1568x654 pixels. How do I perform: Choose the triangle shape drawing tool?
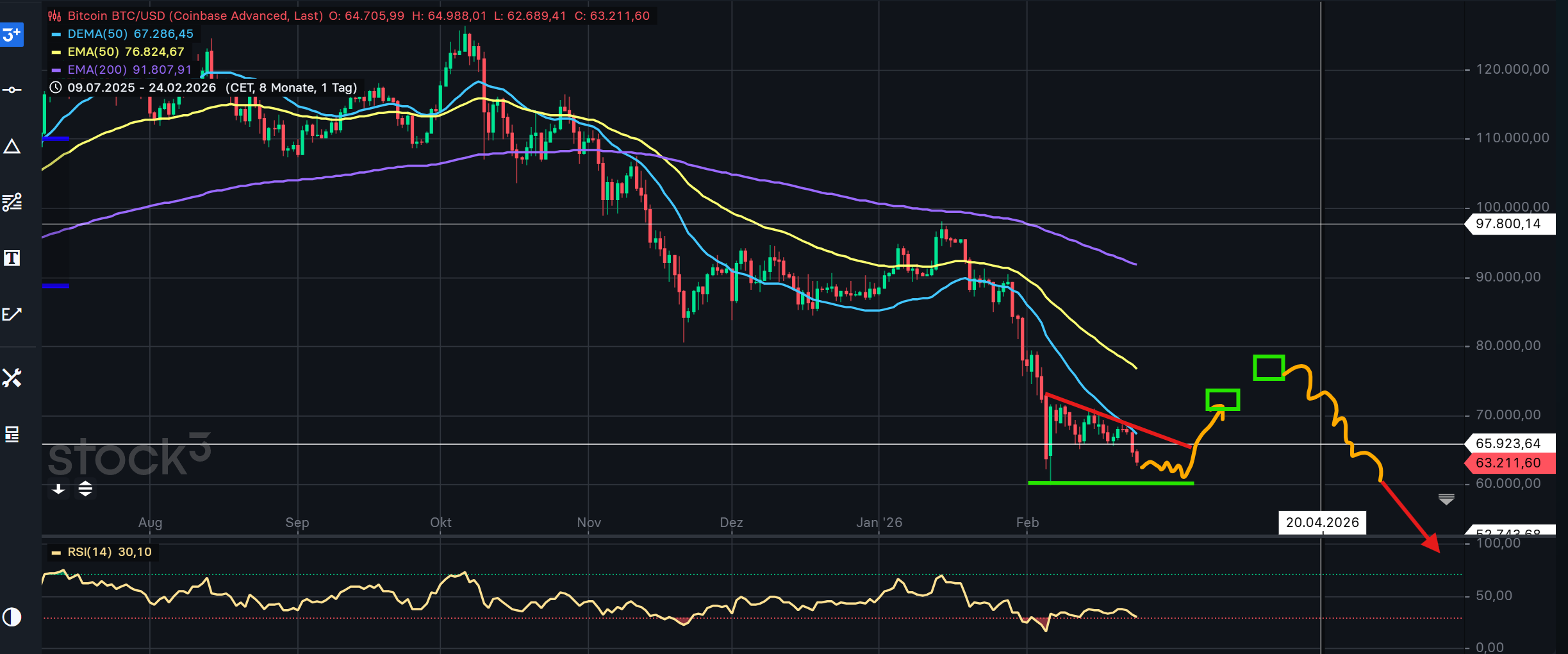coord(12,147)
